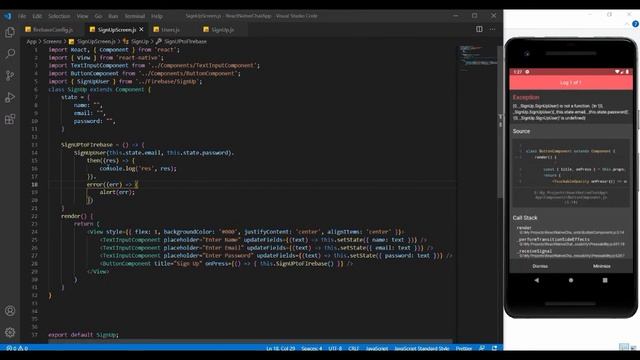
Task: Tap the Android recents button on emulator
Action: [x=605, y=280]
